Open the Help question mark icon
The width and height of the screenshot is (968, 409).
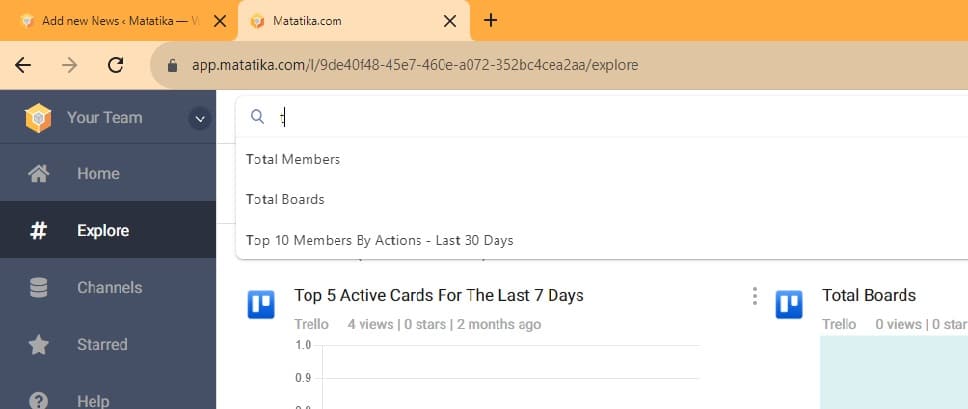38,401
